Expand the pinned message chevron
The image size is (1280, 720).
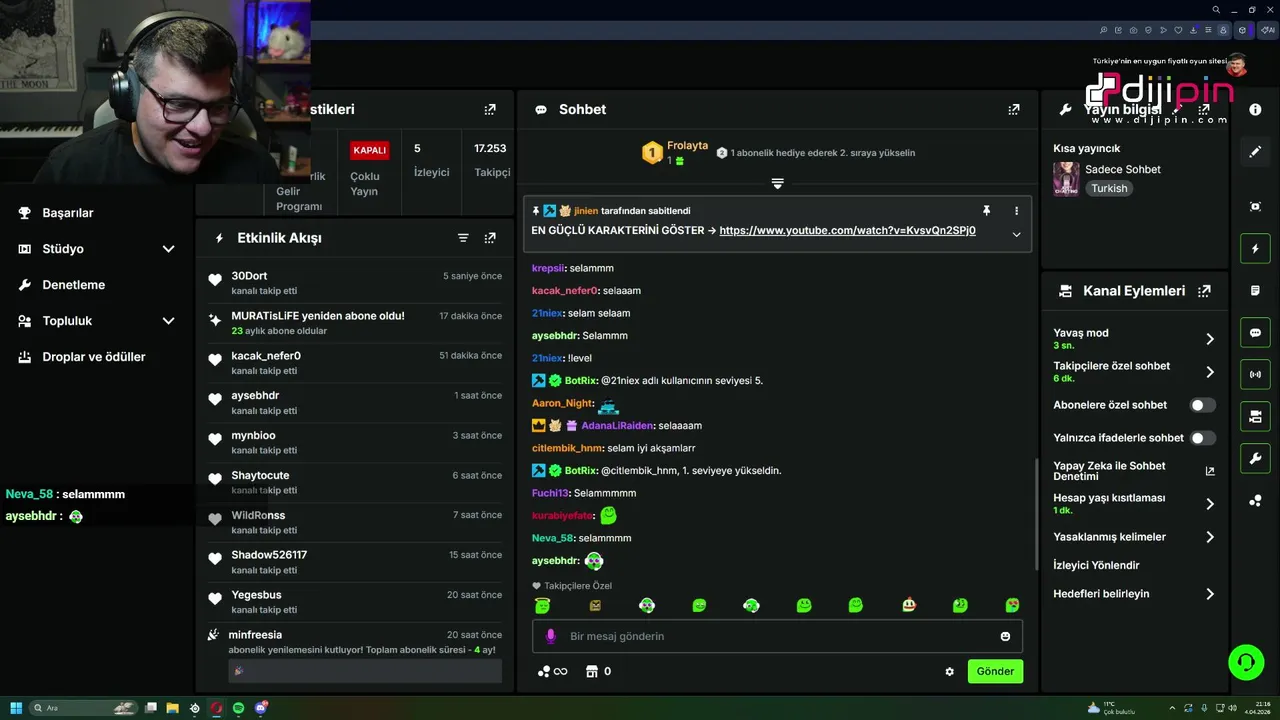1016,234
